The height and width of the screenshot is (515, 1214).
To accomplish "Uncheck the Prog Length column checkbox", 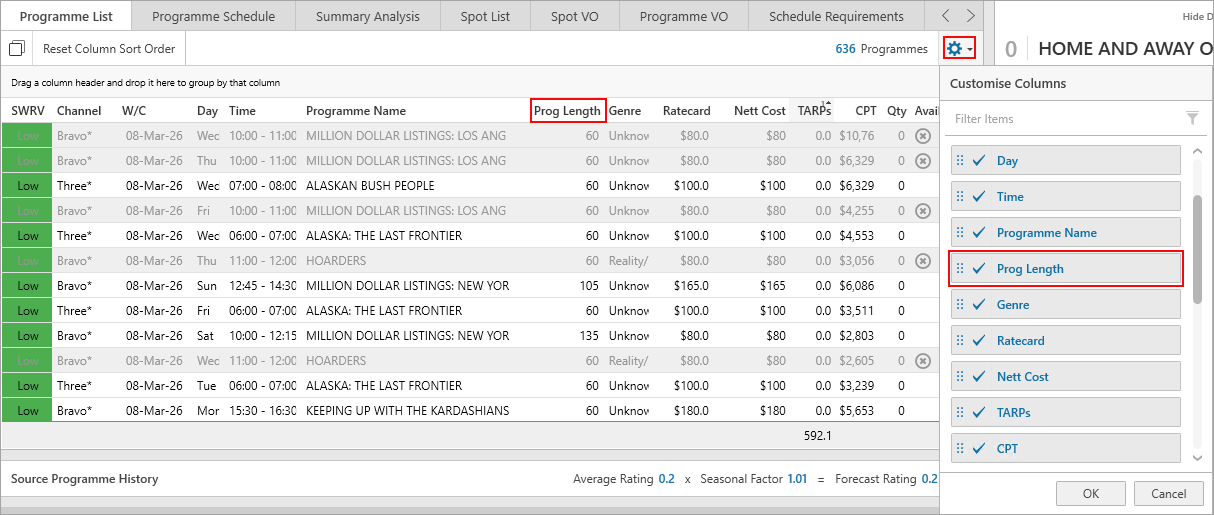I will 979,269.
